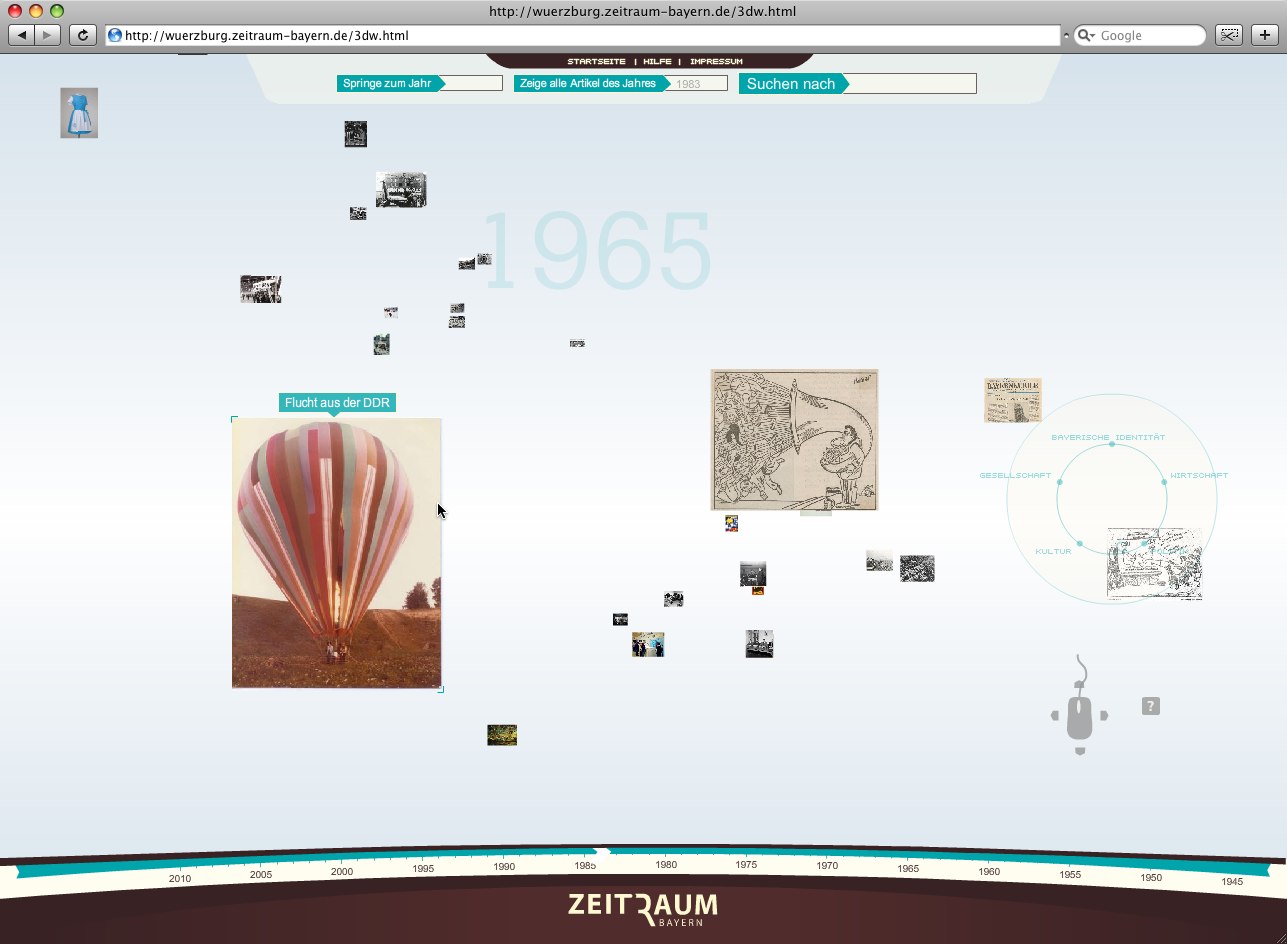
Task: Jump to 2000 on the timeline
Action: point(342,872)
